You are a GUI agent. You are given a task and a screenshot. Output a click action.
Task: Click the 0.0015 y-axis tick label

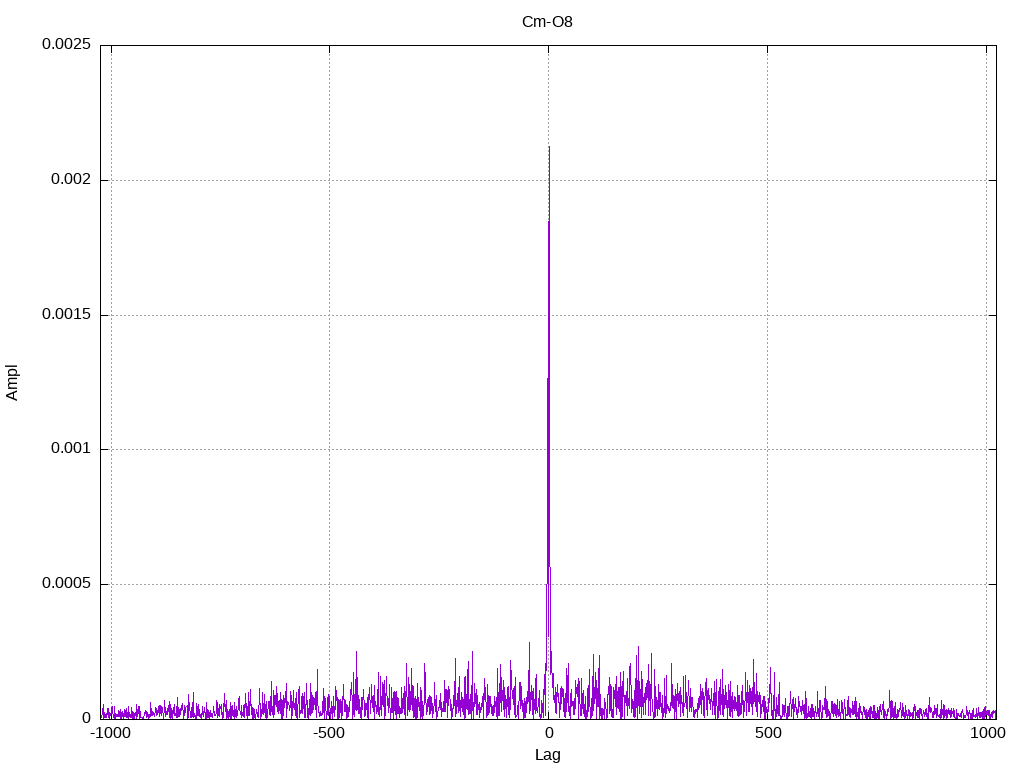[x=66, y=314]
